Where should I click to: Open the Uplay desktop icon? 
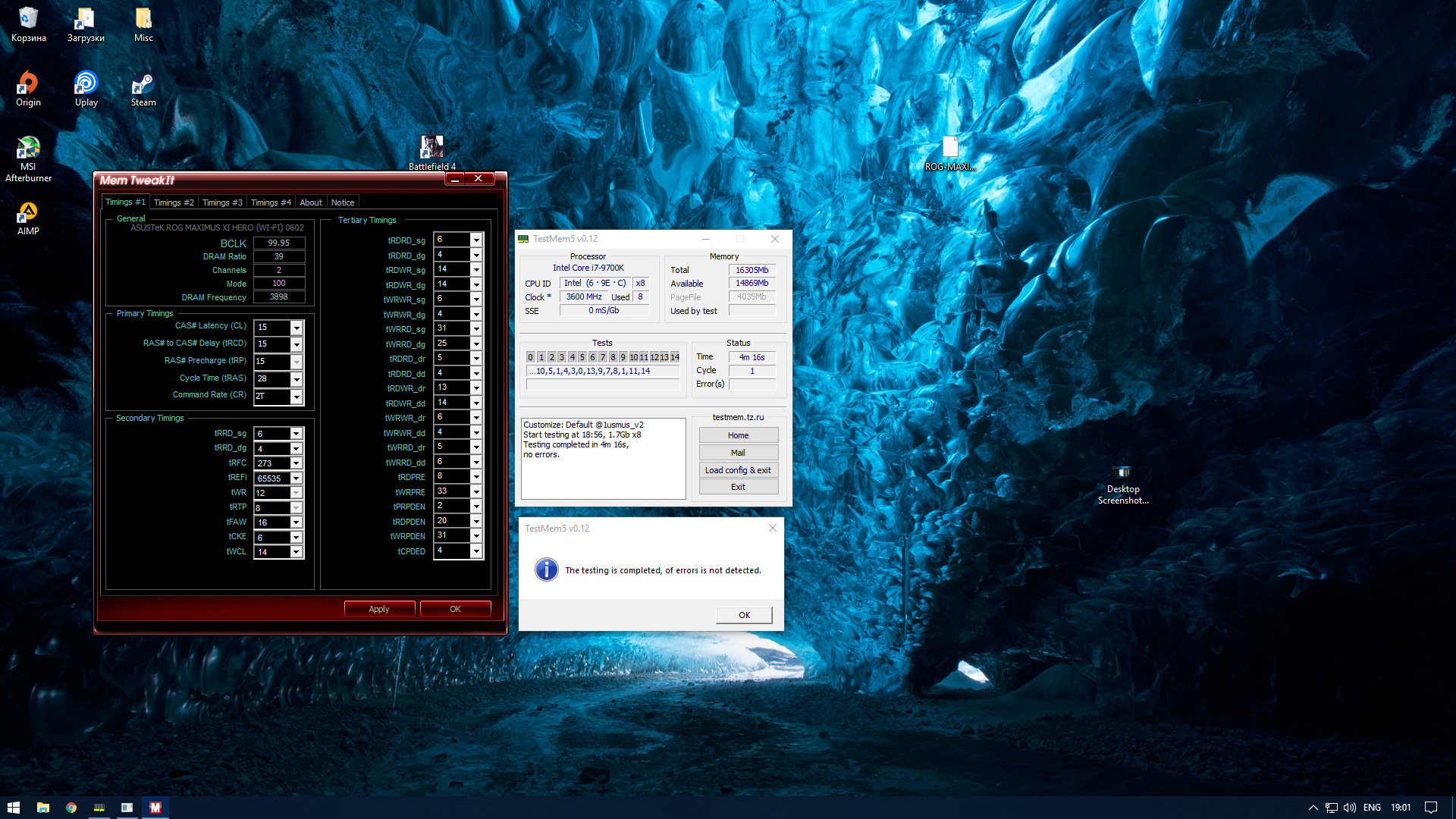coord(86,83)
